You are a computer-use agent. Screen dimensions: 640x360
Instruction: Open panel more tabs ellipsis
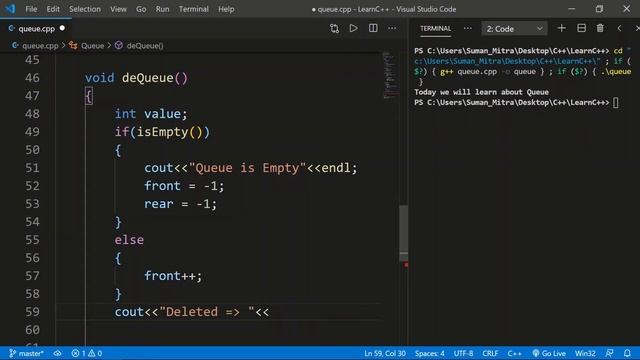click(468, 28)
